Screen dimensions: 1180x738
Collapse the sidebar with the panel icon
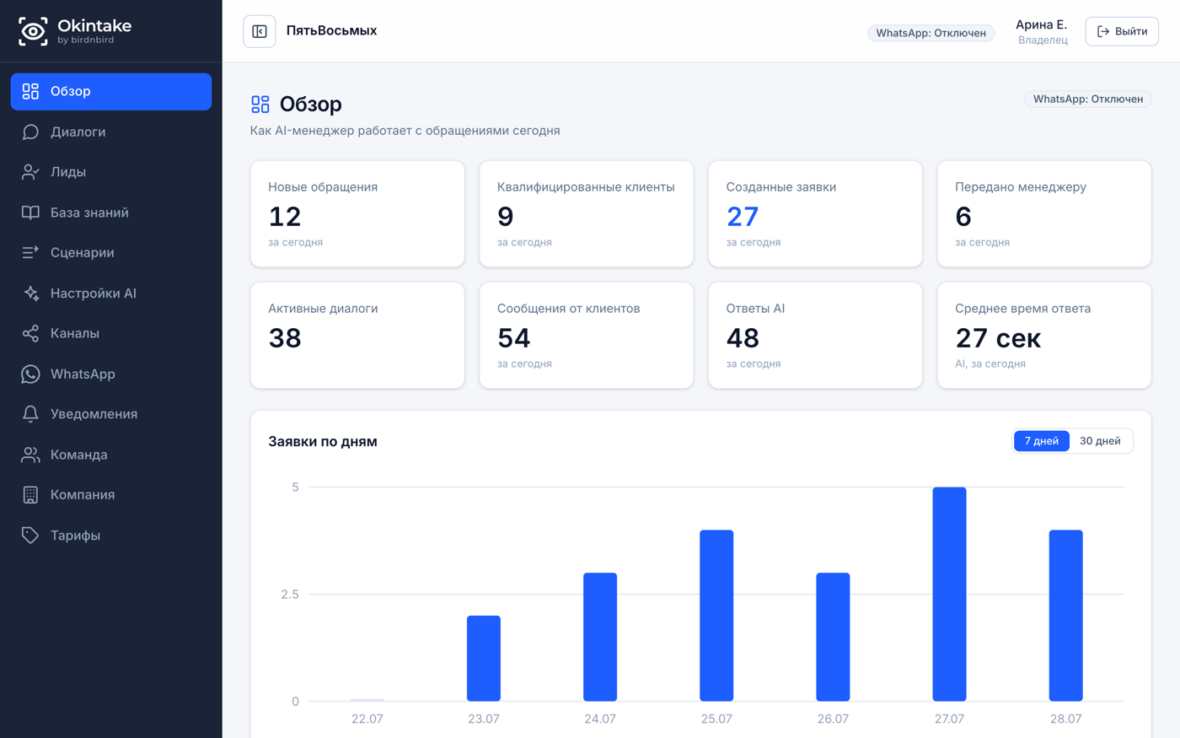pyautogui.click(x=260, y=32)
